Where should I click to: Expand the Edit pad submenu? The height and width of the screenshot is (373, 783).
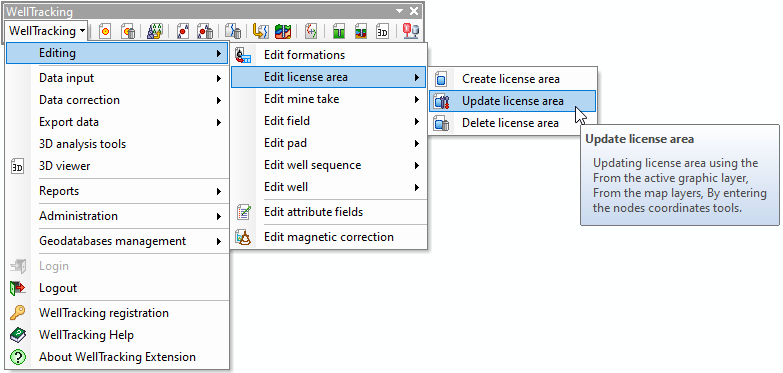pyautogui.click(x=416, y=143)
